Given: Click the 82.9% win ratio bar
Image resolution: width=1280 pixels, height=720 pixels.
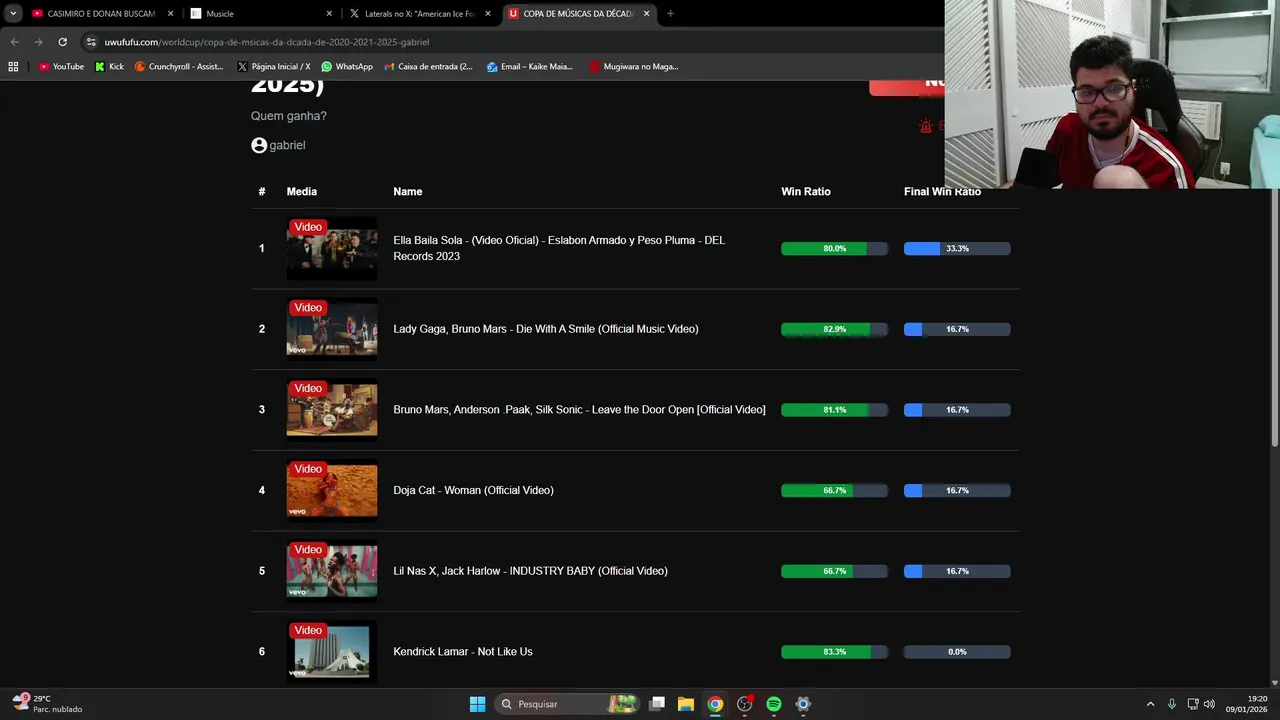Looking at the screenshot, I should (834, 329).
